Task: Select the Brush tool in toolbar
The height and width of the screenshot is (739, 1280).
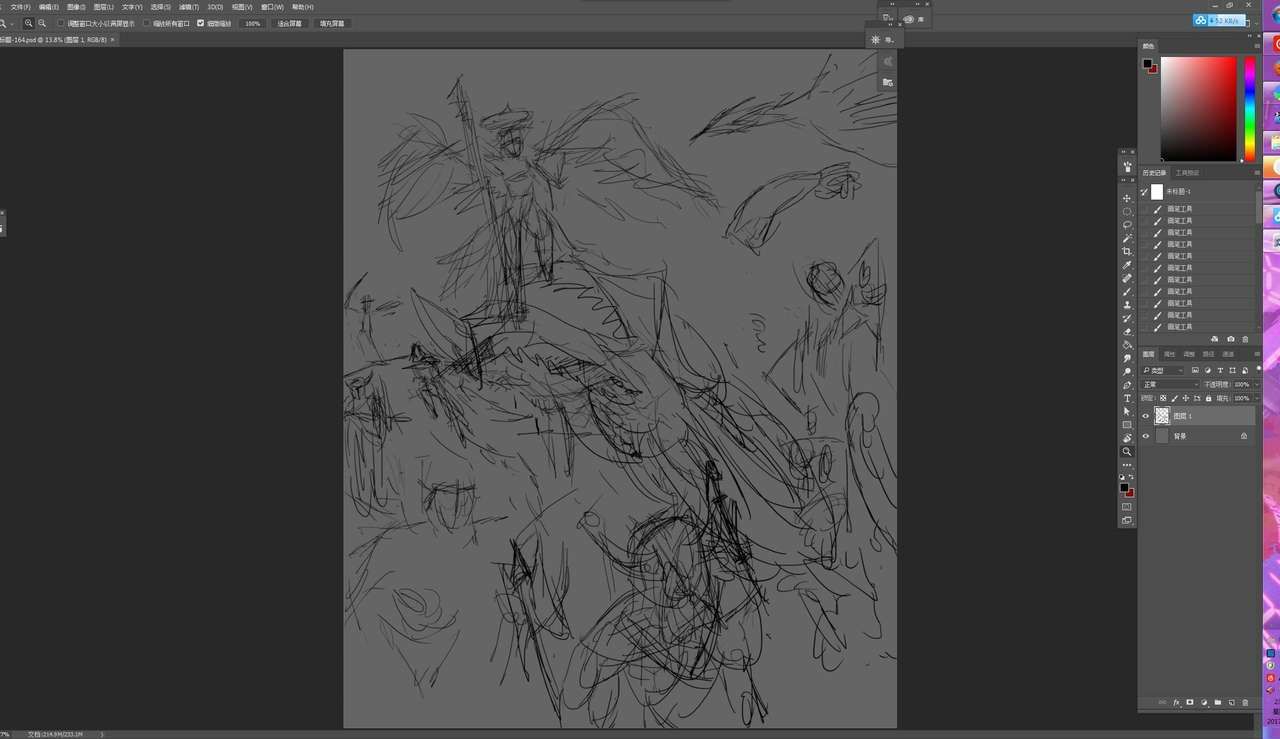Action: [x=1127, y=291]
